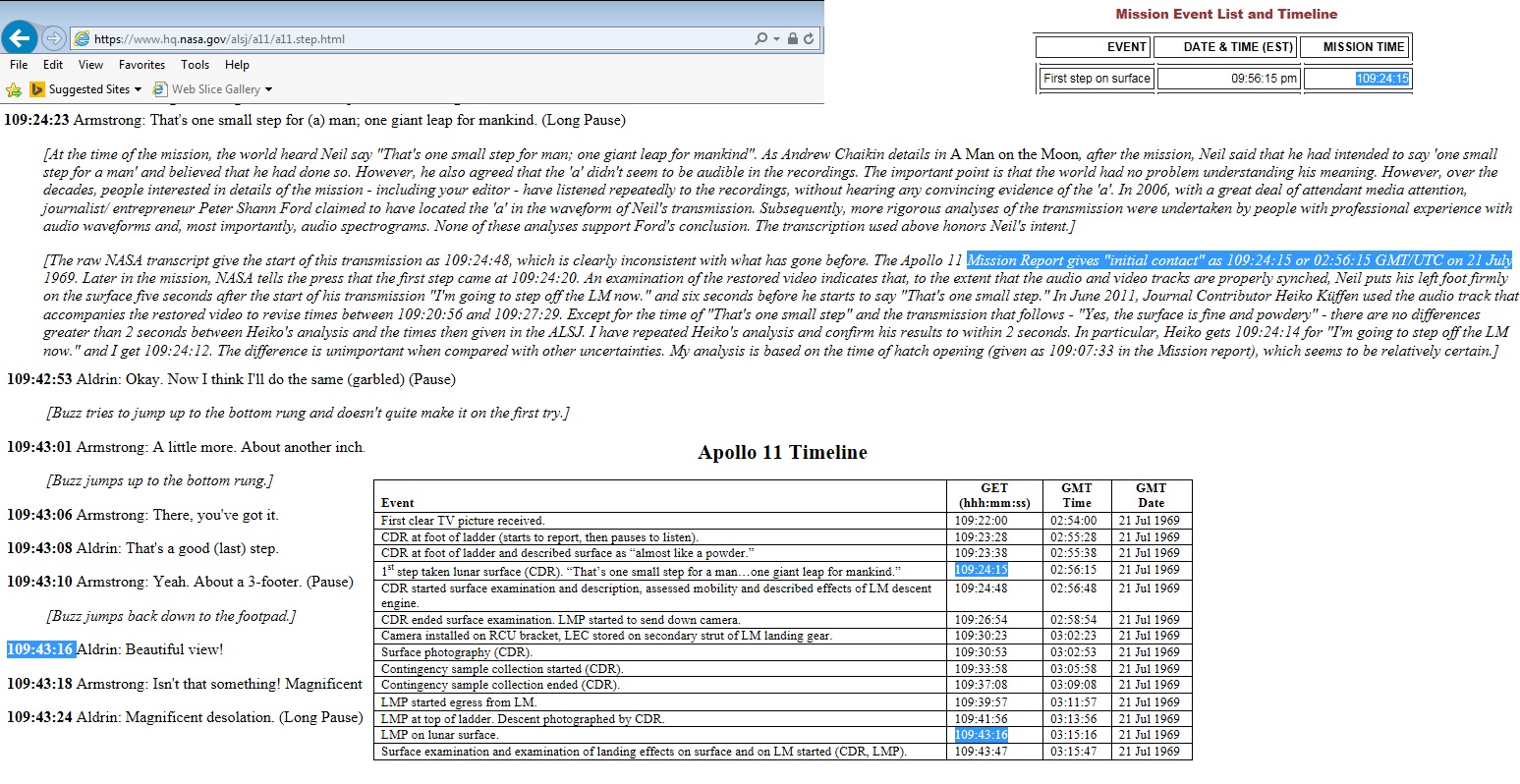This screenshot has height=784, width=1520.
Task: Open the Suggested Sites dropdown arrow
Action: click(x=138, y=89)
